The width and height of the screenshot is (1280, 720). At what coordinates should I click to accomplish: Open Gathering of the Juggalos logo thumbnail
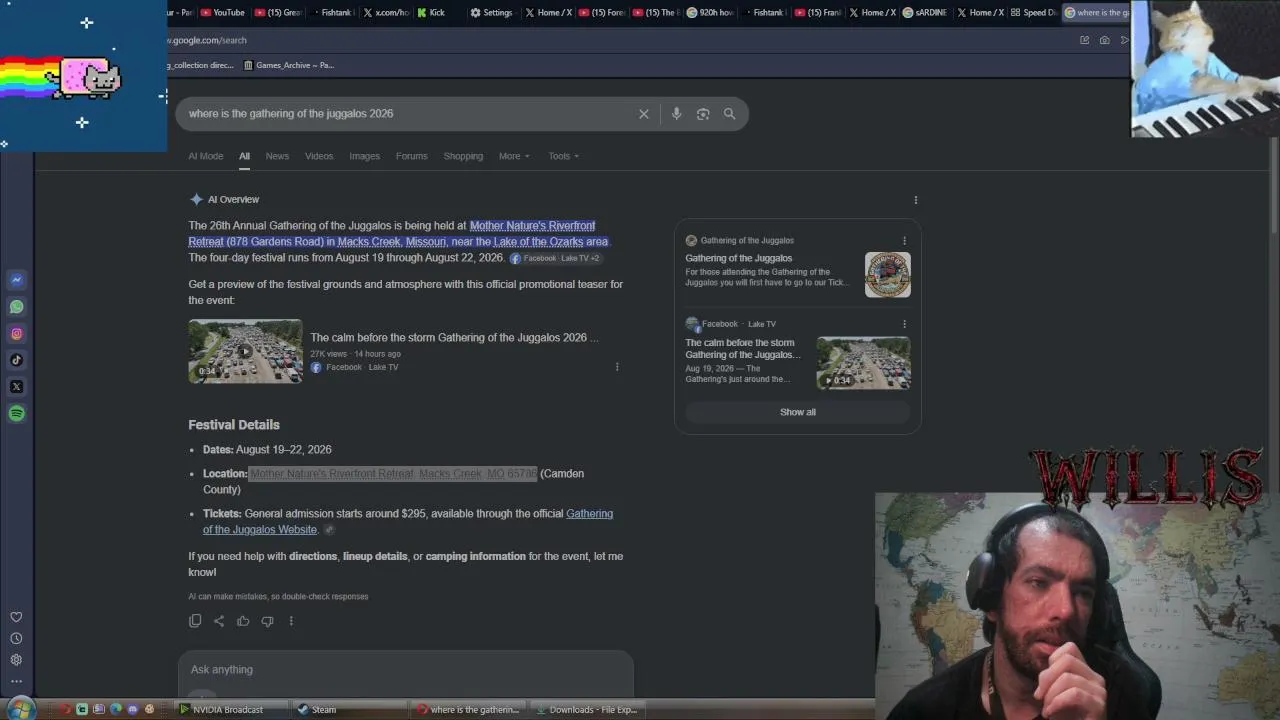point(888,274)
